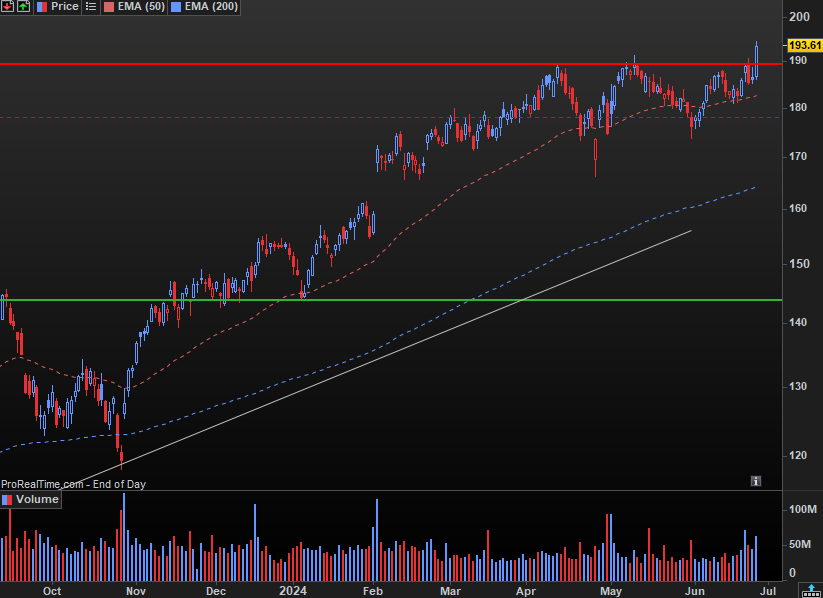Viewport: 823px width, 598px height.
Task: Click the 130 price axis label
Action: click(x=798, y=386)
